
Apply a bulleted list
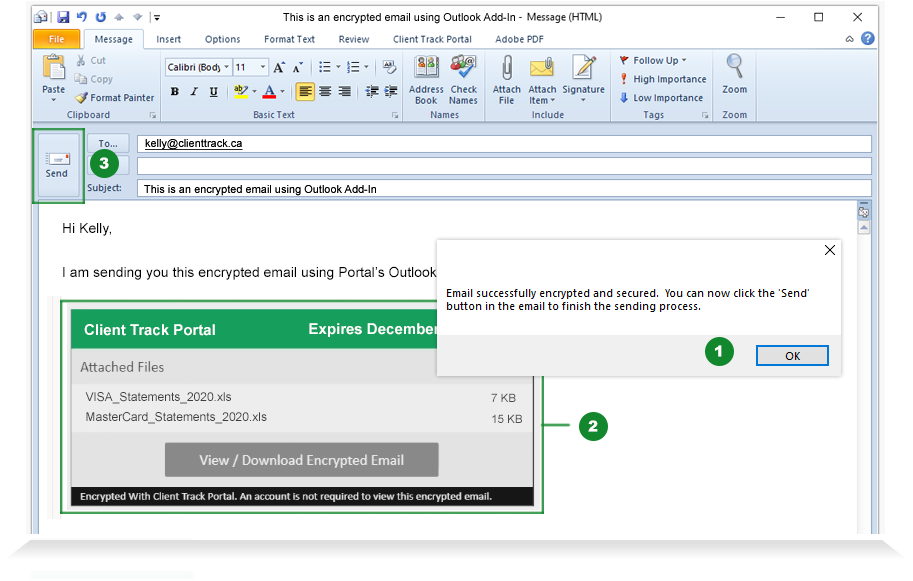[x=324, y=67]
